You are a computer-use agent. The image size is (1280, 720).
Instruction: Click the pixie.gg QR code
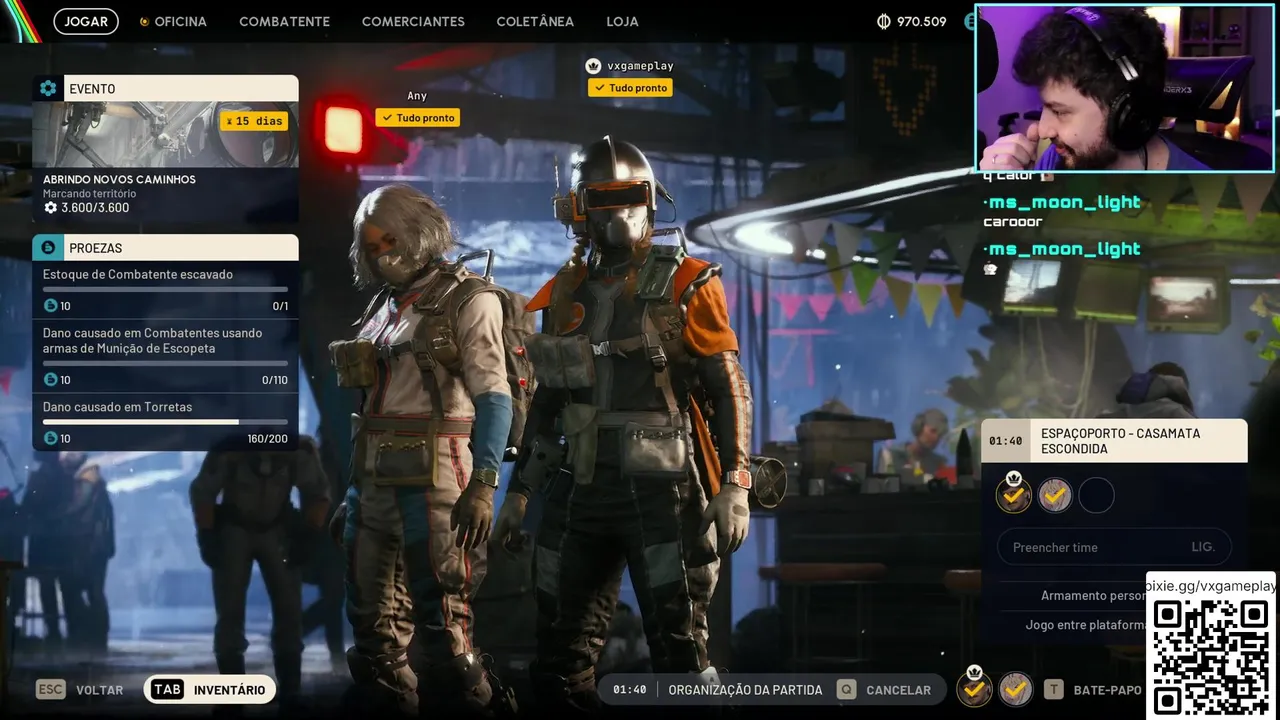[1212, 656]
